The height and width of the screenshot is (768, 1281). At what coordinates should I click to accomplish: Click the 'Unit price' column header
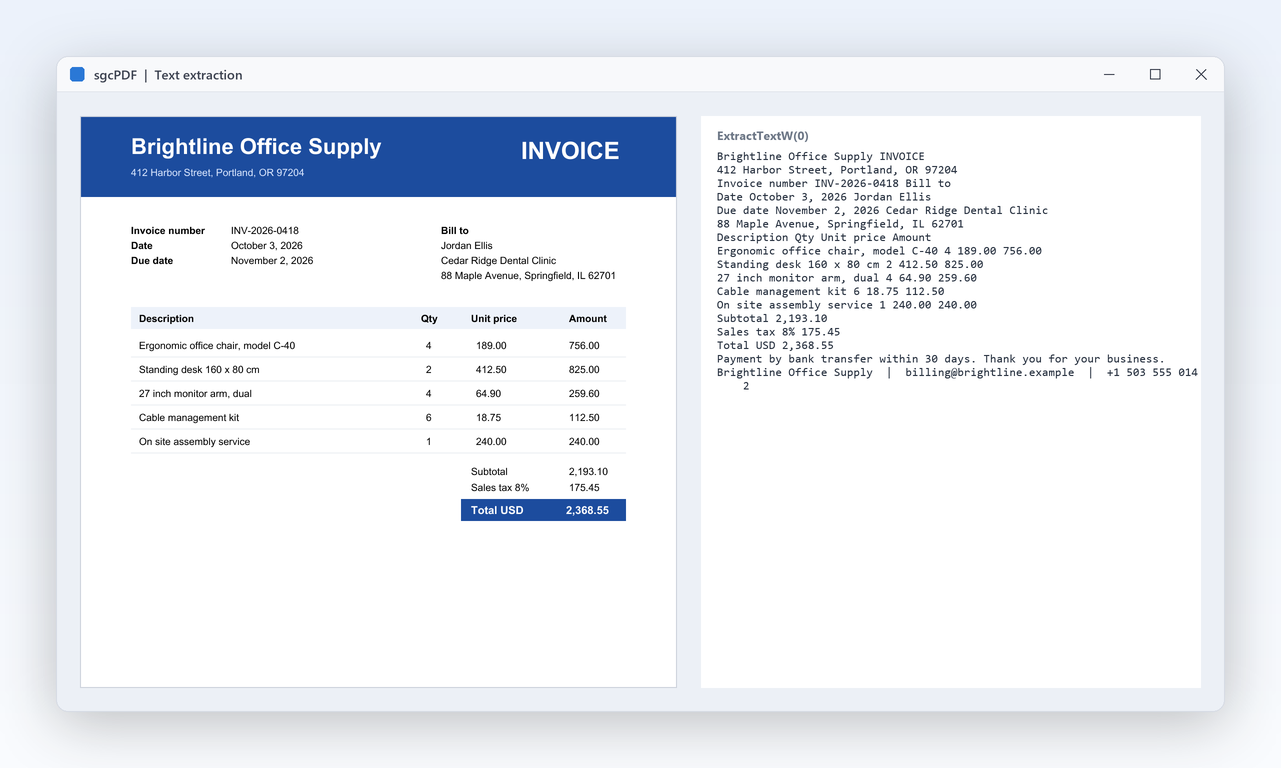[494, 319]
